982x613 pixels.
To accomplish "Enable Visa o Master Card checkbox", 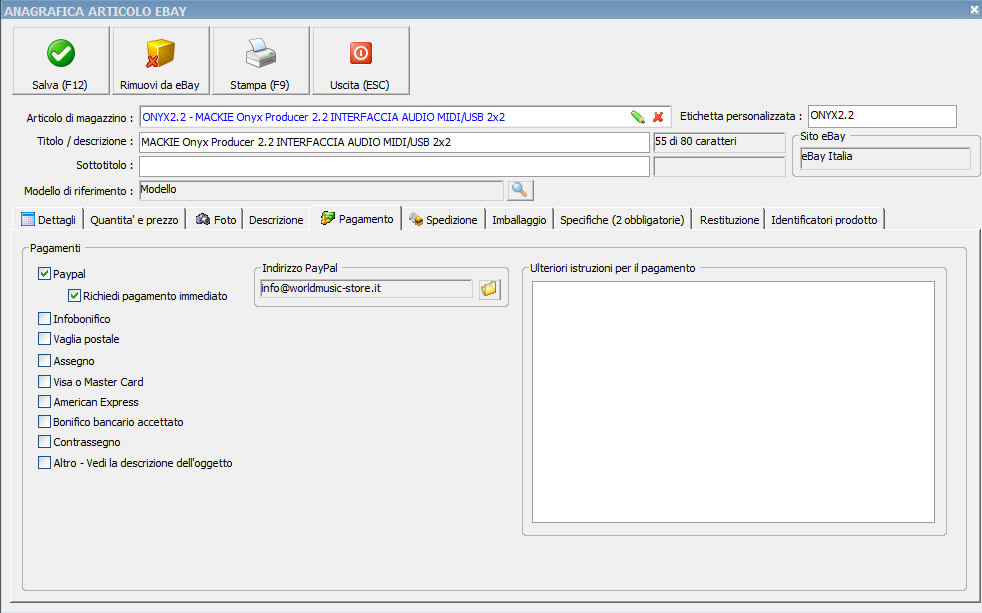I will point(44,381).
